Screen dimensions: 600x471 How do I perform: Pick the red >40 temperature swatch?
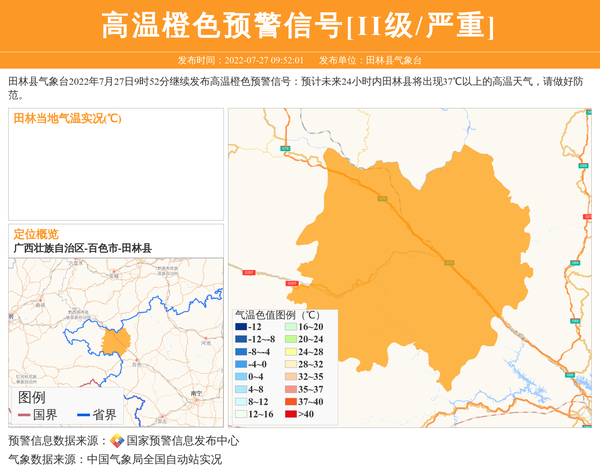click(290, 414)
